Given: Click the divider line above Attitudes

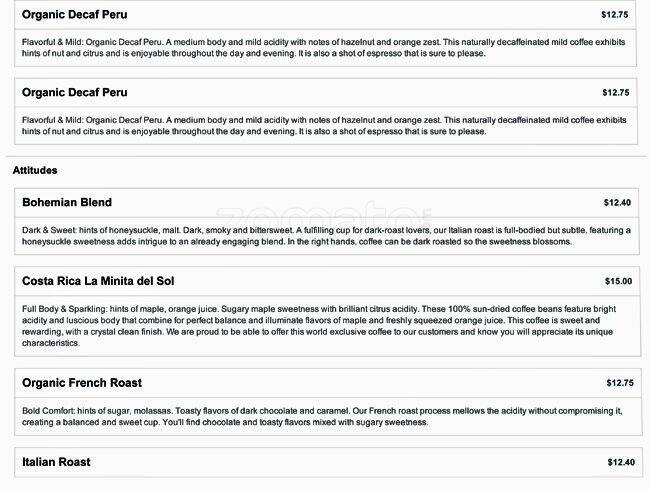Looking at the screenshot, I should coord(326,156).
